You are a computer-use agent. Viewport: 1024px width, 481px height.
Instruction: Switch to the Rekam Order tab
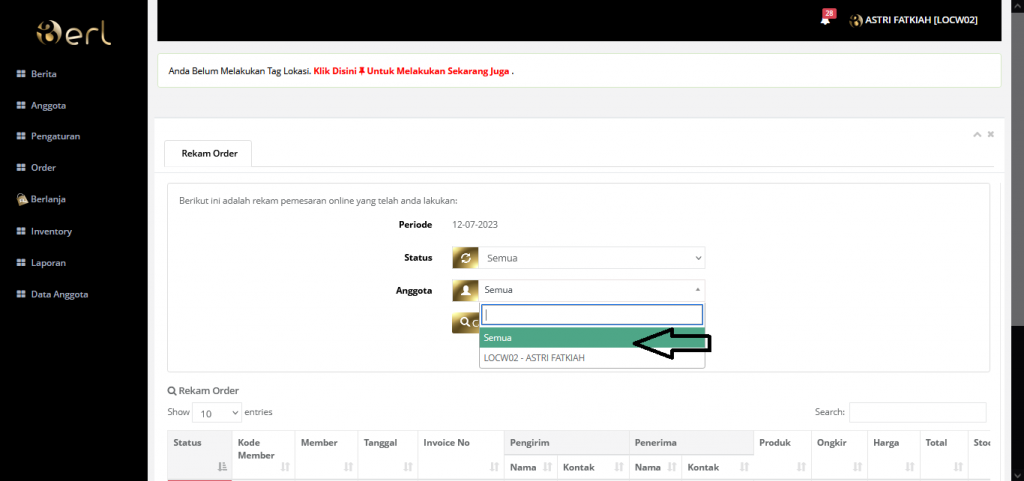[x=208, y=153]
